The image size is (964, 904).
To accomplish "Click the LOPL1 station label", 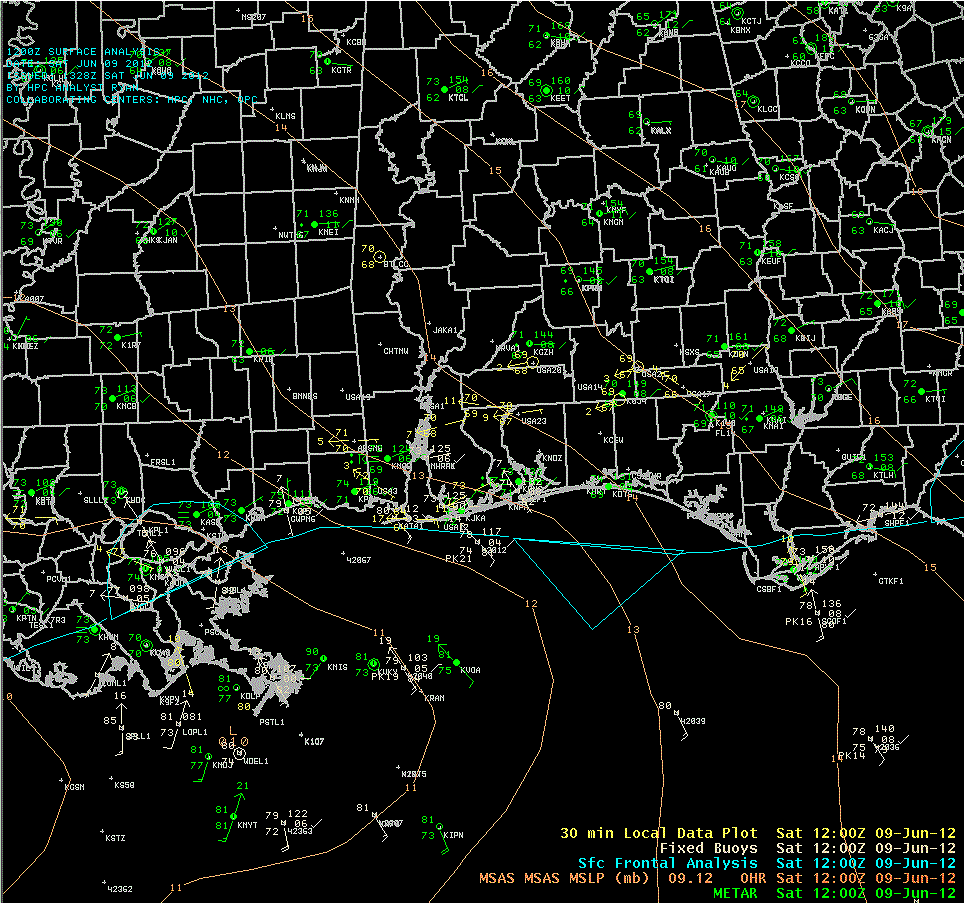I will click(194, 732).
